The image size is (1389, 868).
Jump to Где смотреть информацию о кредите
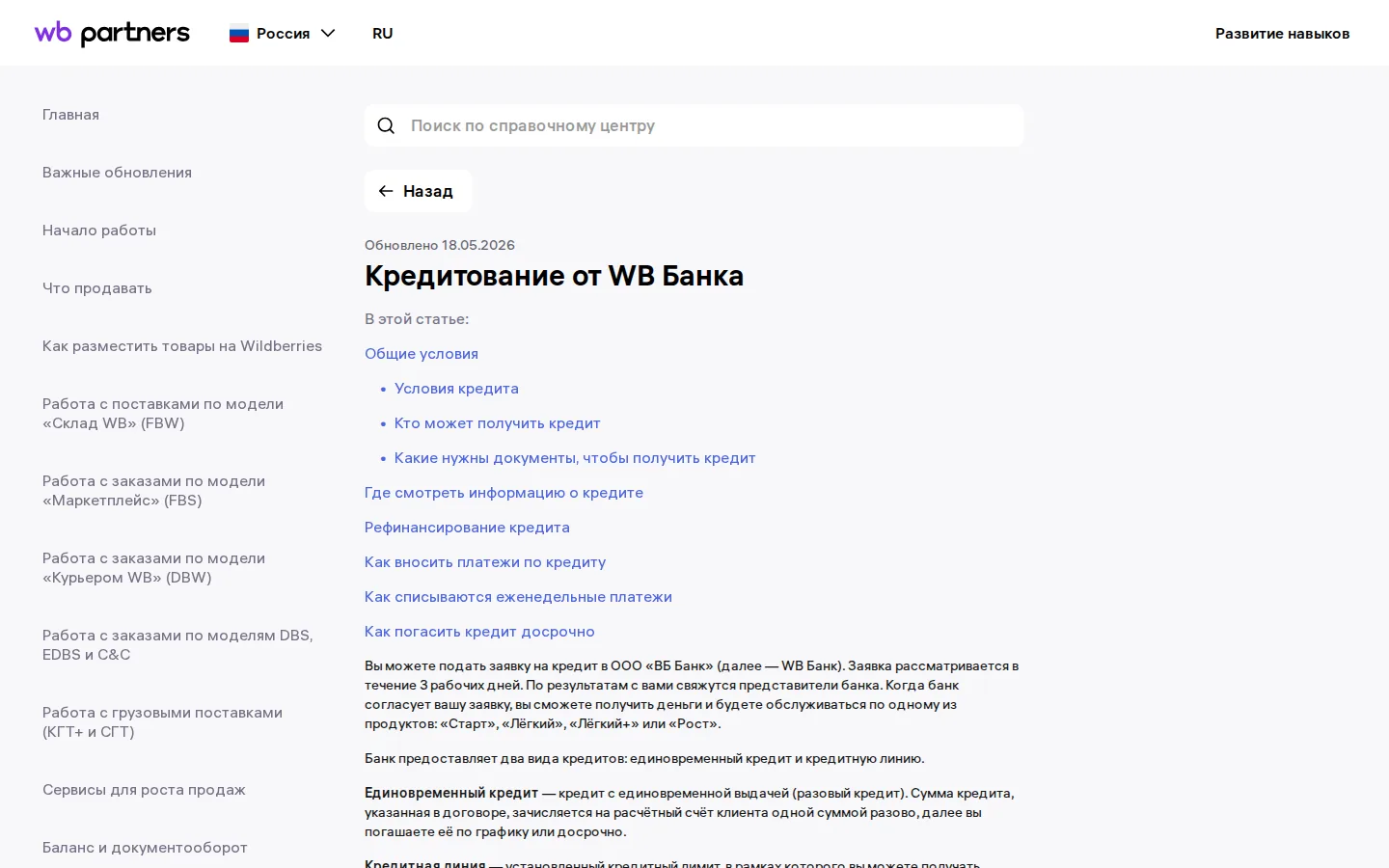coord(504,493)
